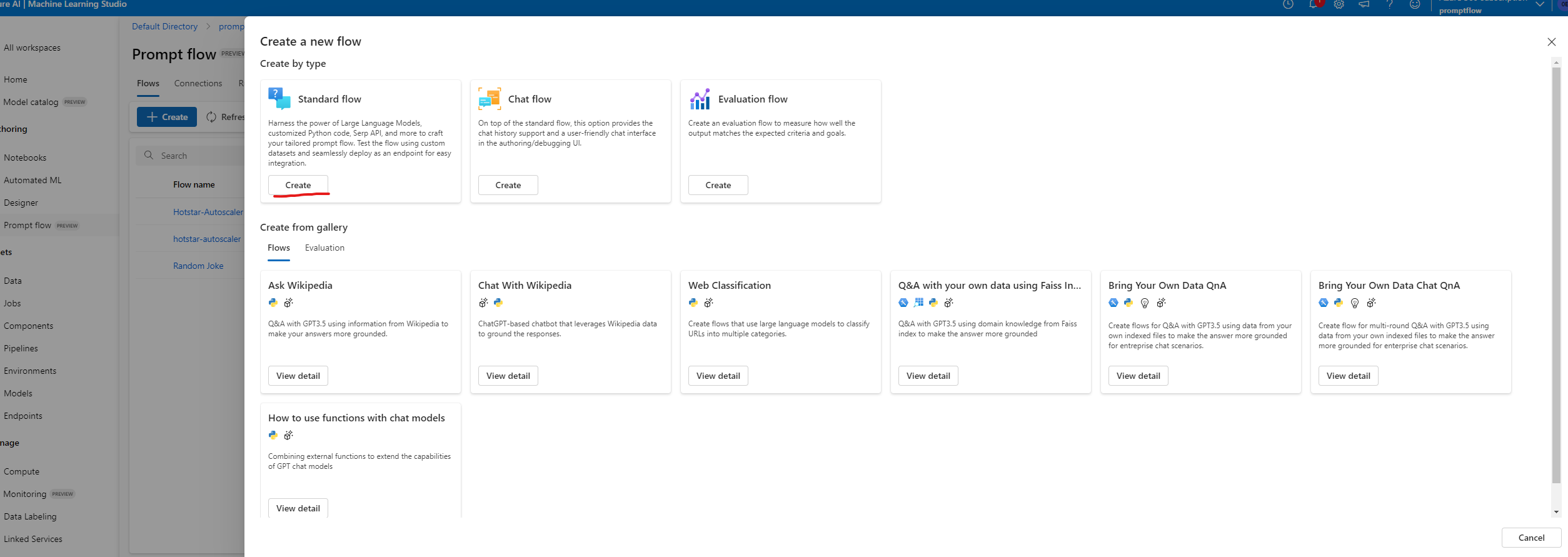Click Faiss index grid icon on Q&A card
The width and height of the screenshot is (1568, 557).
[x=918, y=303]
